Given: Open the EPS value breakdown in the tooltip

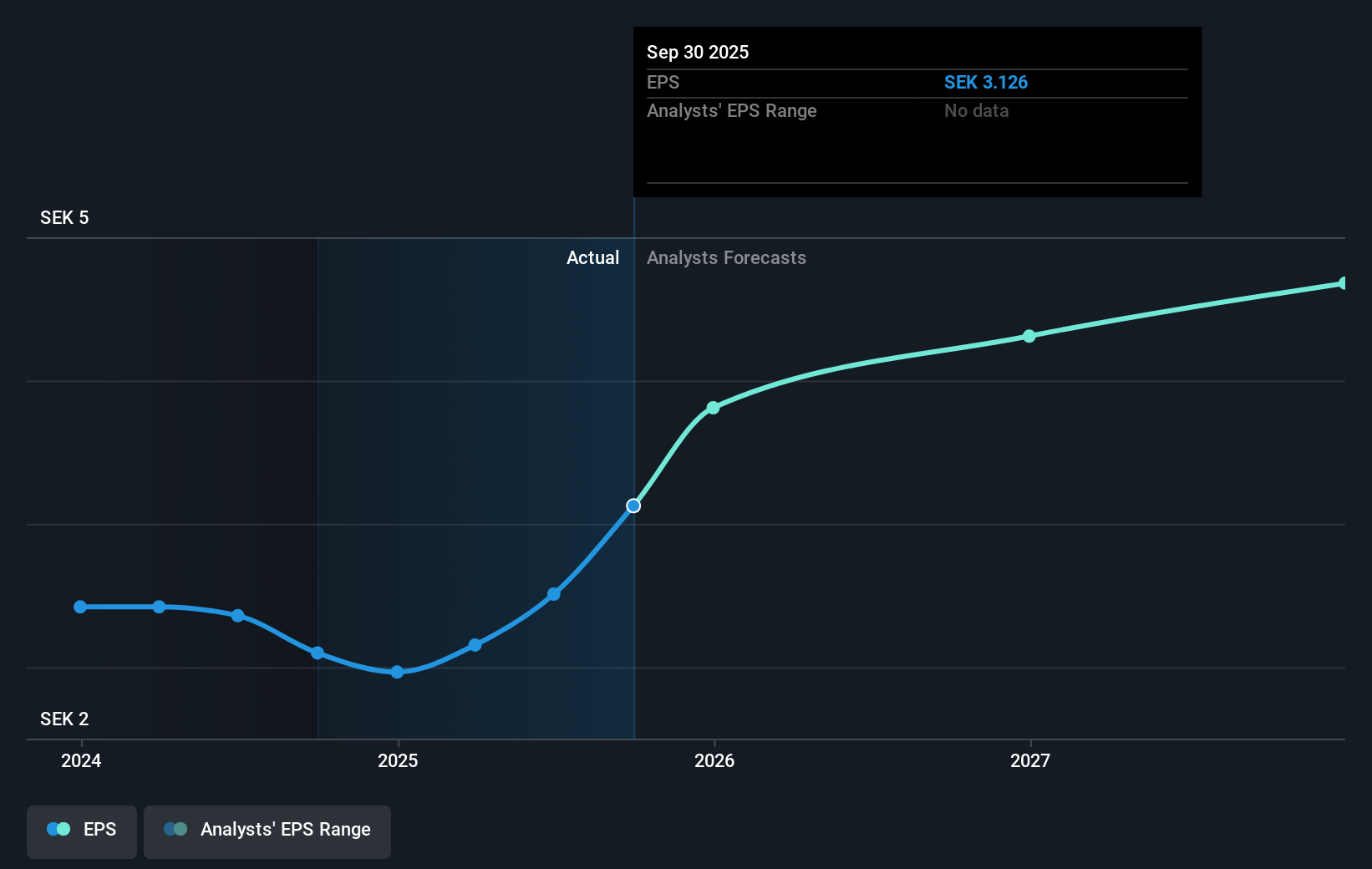Looking at the screenshot, I should point(987,83).
